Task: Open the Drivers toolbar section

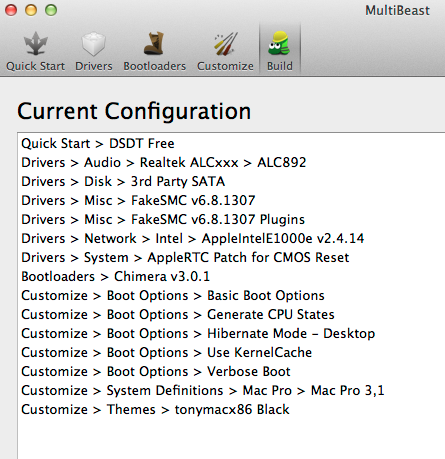Action: 94,52
